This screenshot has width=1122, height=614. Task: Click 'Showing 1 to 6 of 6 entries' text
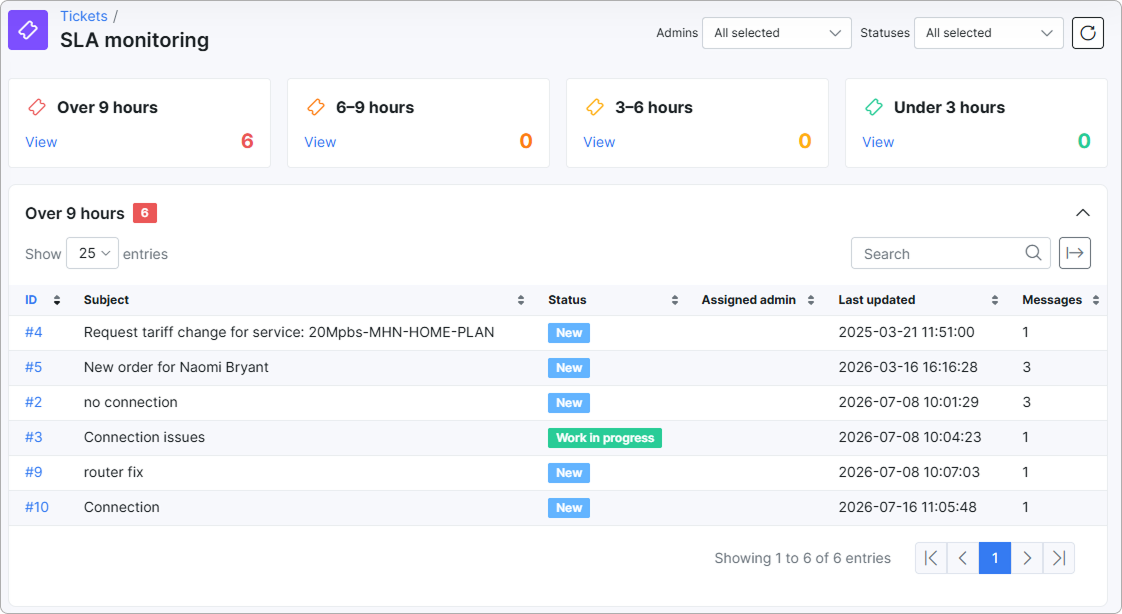802,558
